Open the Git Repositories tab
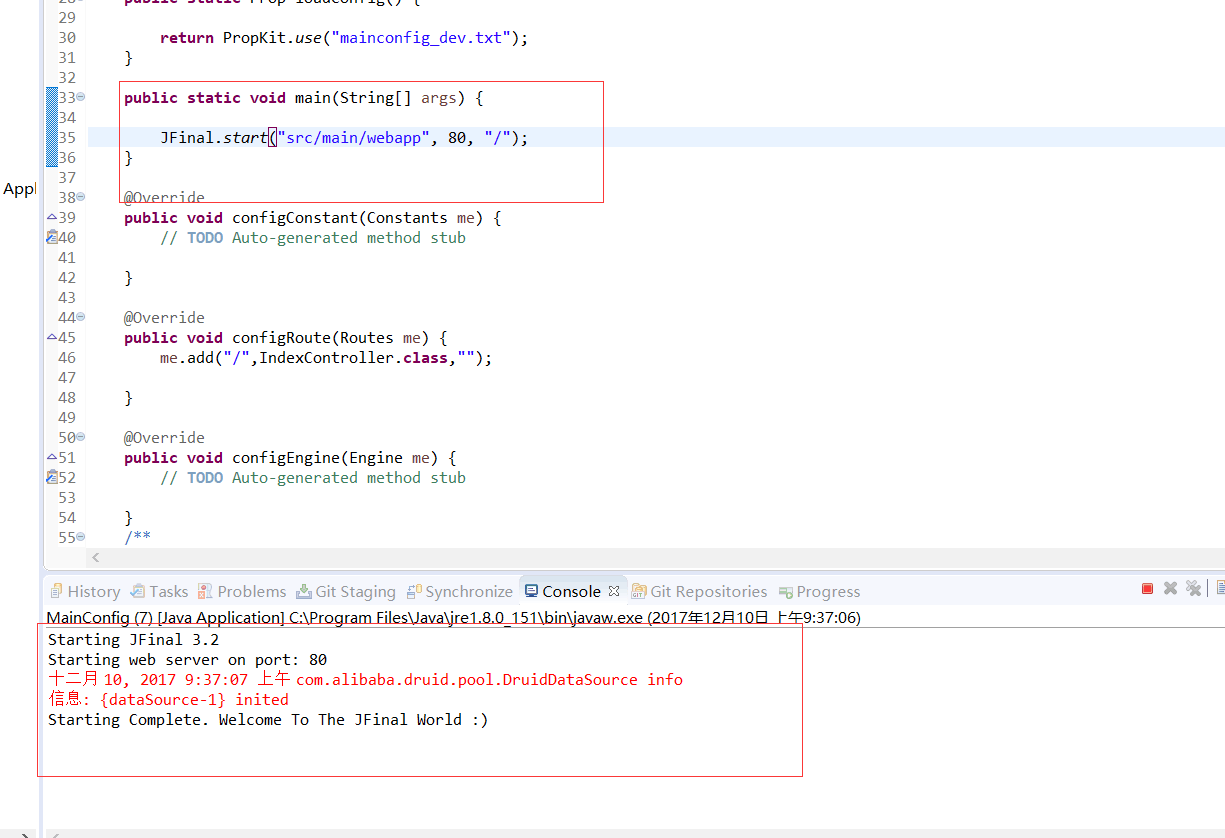 [700, 592]
